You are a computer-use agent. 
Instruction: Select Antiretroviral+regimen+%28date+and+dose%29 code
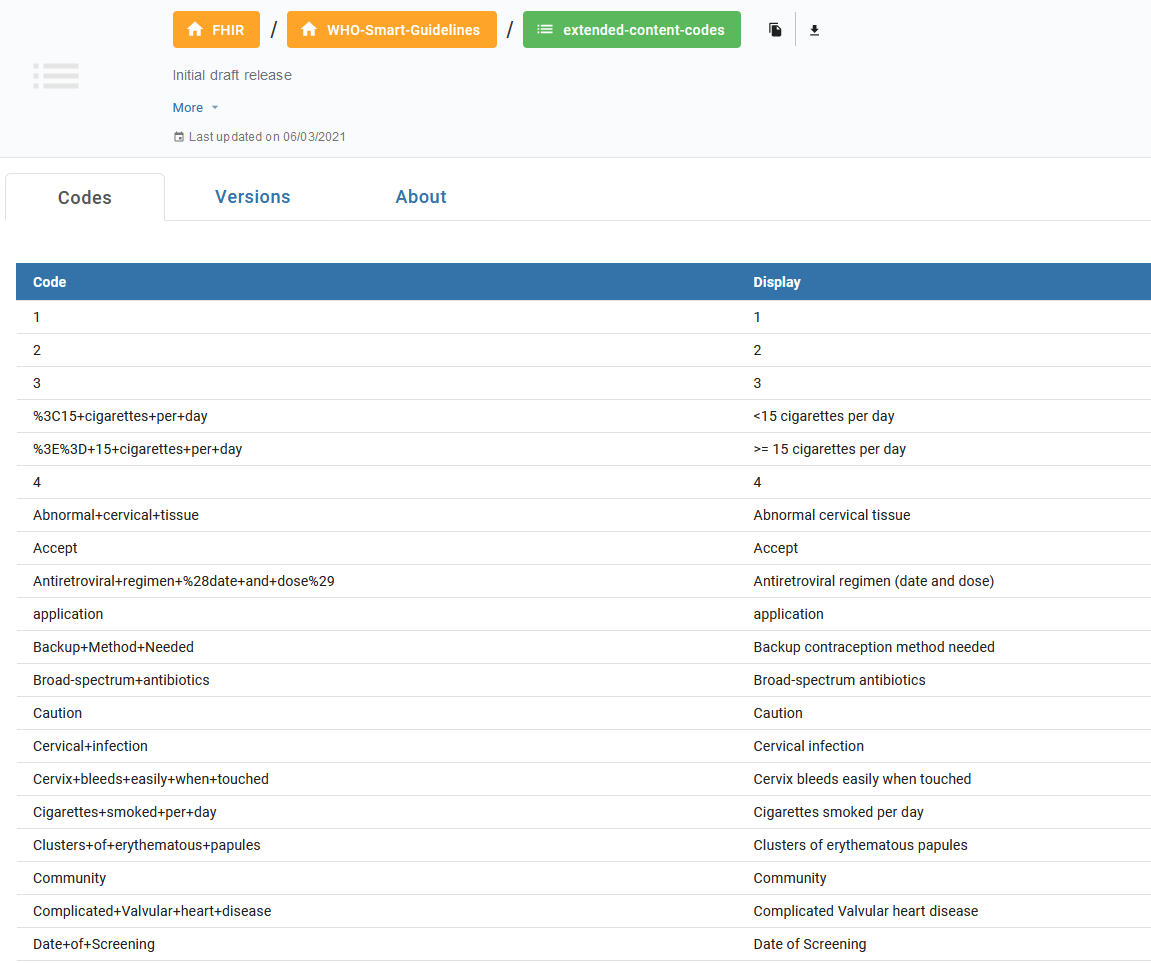tap(184, 581)
